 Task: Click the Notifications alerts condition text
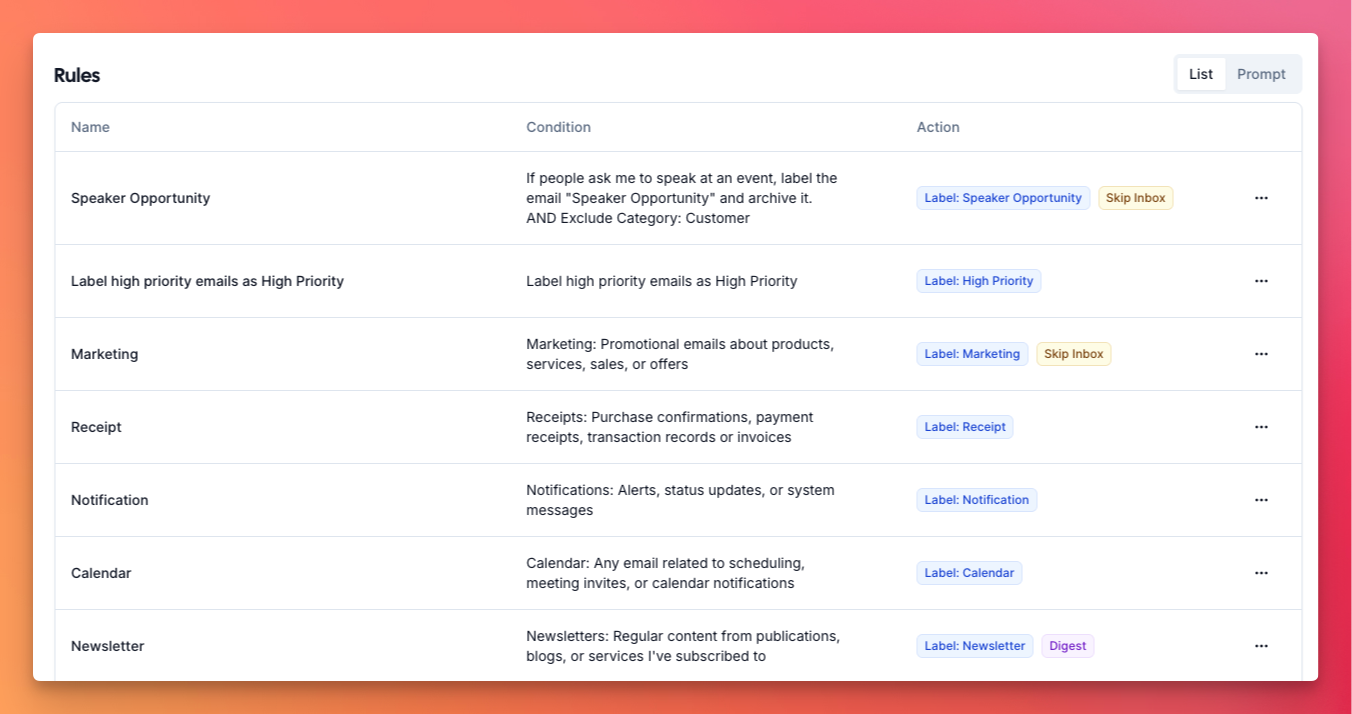click(680, 500)
